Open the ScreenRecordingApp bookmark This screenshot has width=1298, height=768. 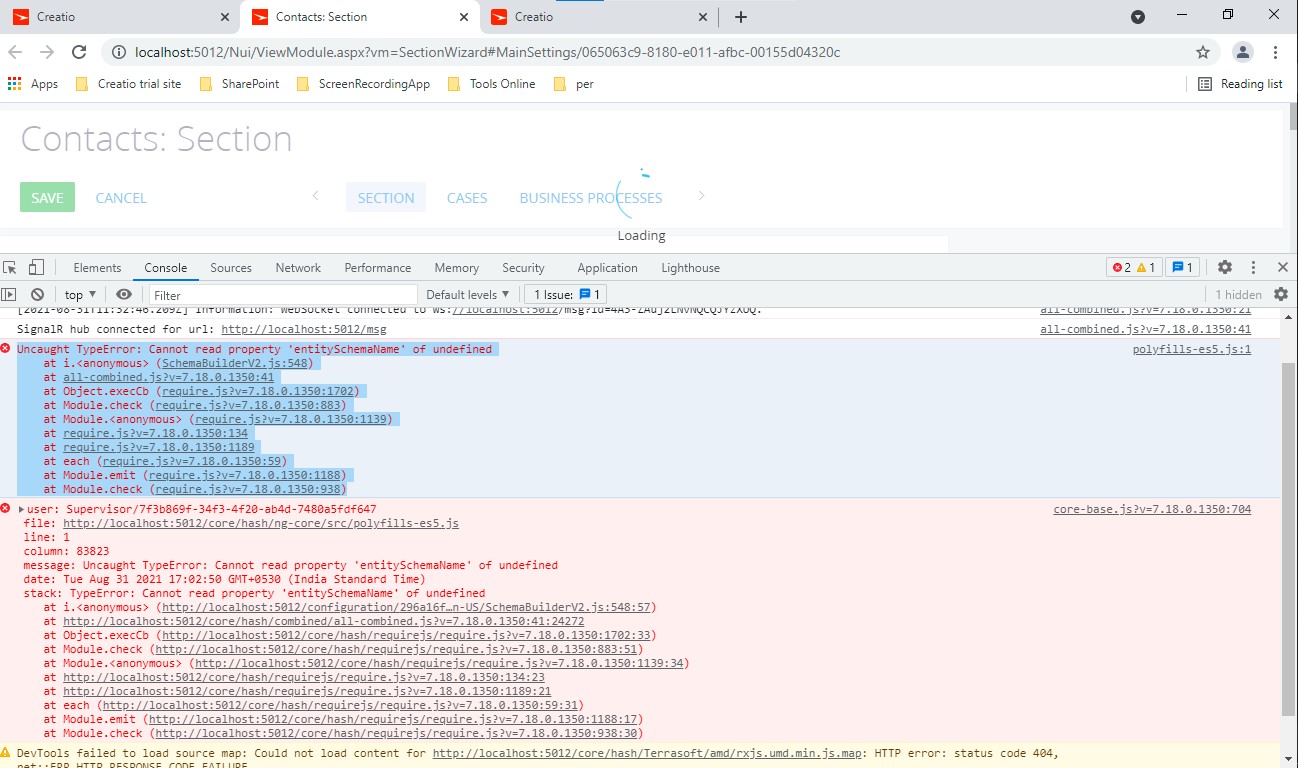pos(364,84)
